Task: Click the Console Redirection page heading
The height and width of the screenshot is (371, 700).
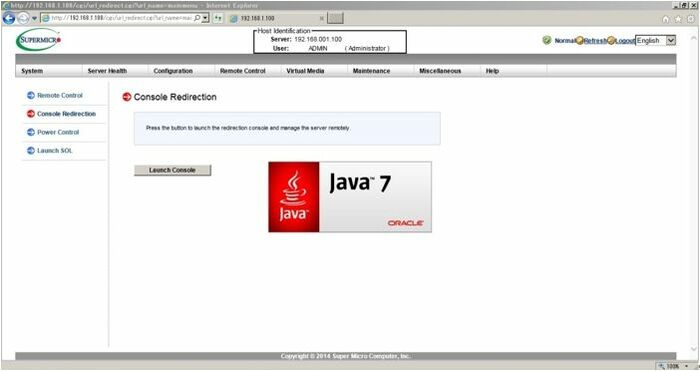Action: (175, 97)
